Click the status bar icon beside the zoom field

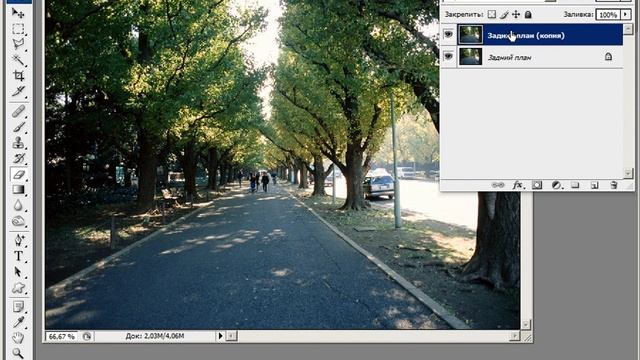click(87, 336)
